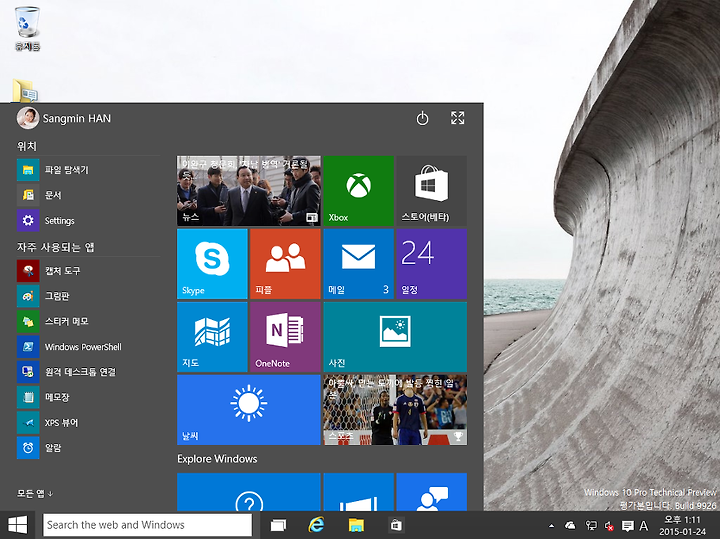Image resolution: width=720 pixels, height=539 pixels.
Task: Open the Xbox tile
Action: point(358,191)
